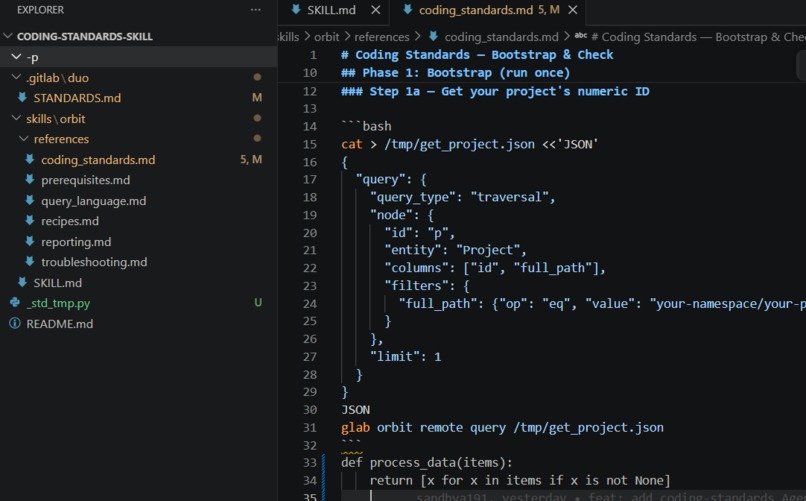Open troubleshooting.md file
806x501 pixels.
[94, 262]
